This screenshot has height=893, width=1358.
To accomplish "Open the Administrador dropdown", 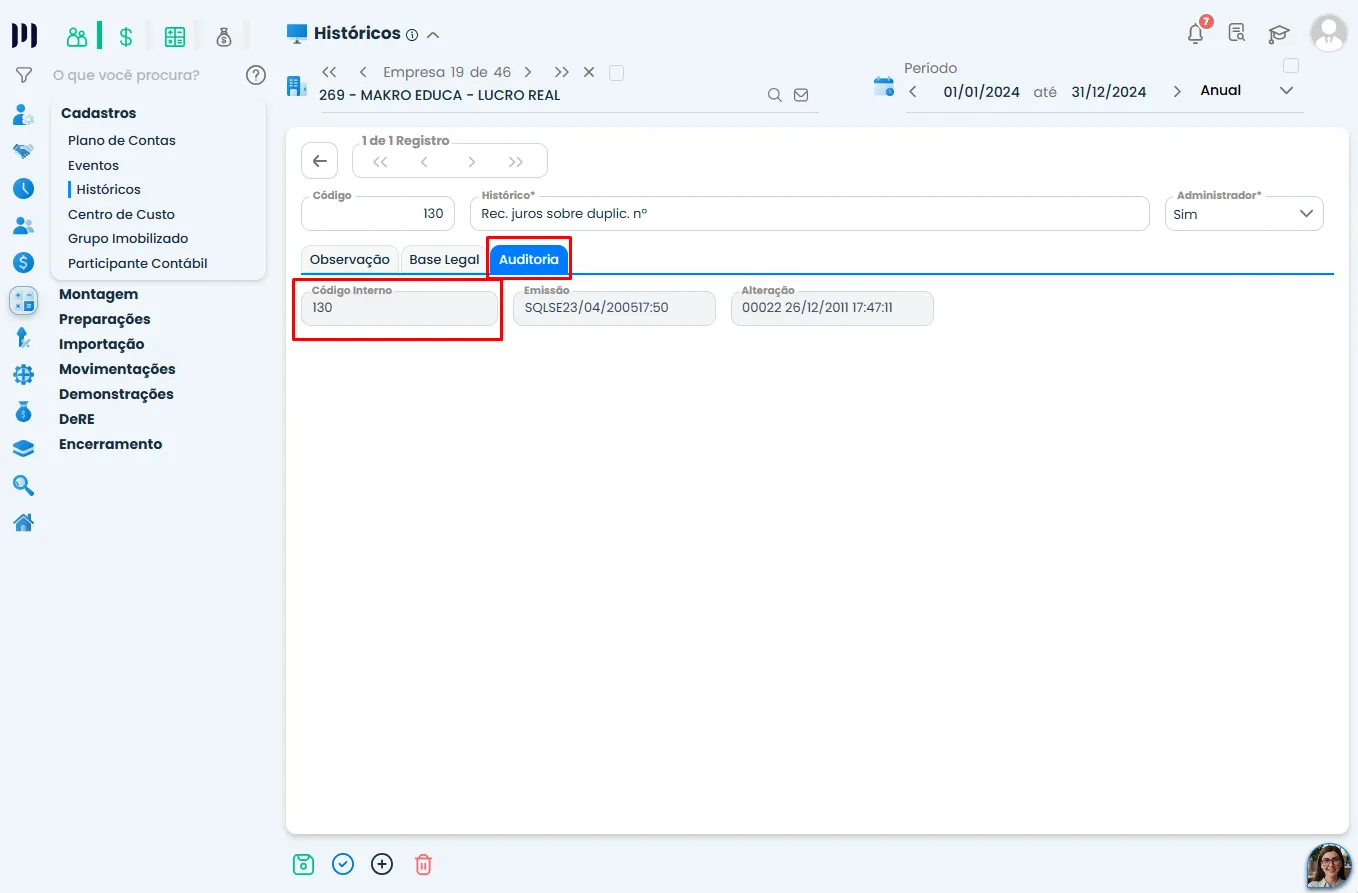I will [x=1244, y=213].
